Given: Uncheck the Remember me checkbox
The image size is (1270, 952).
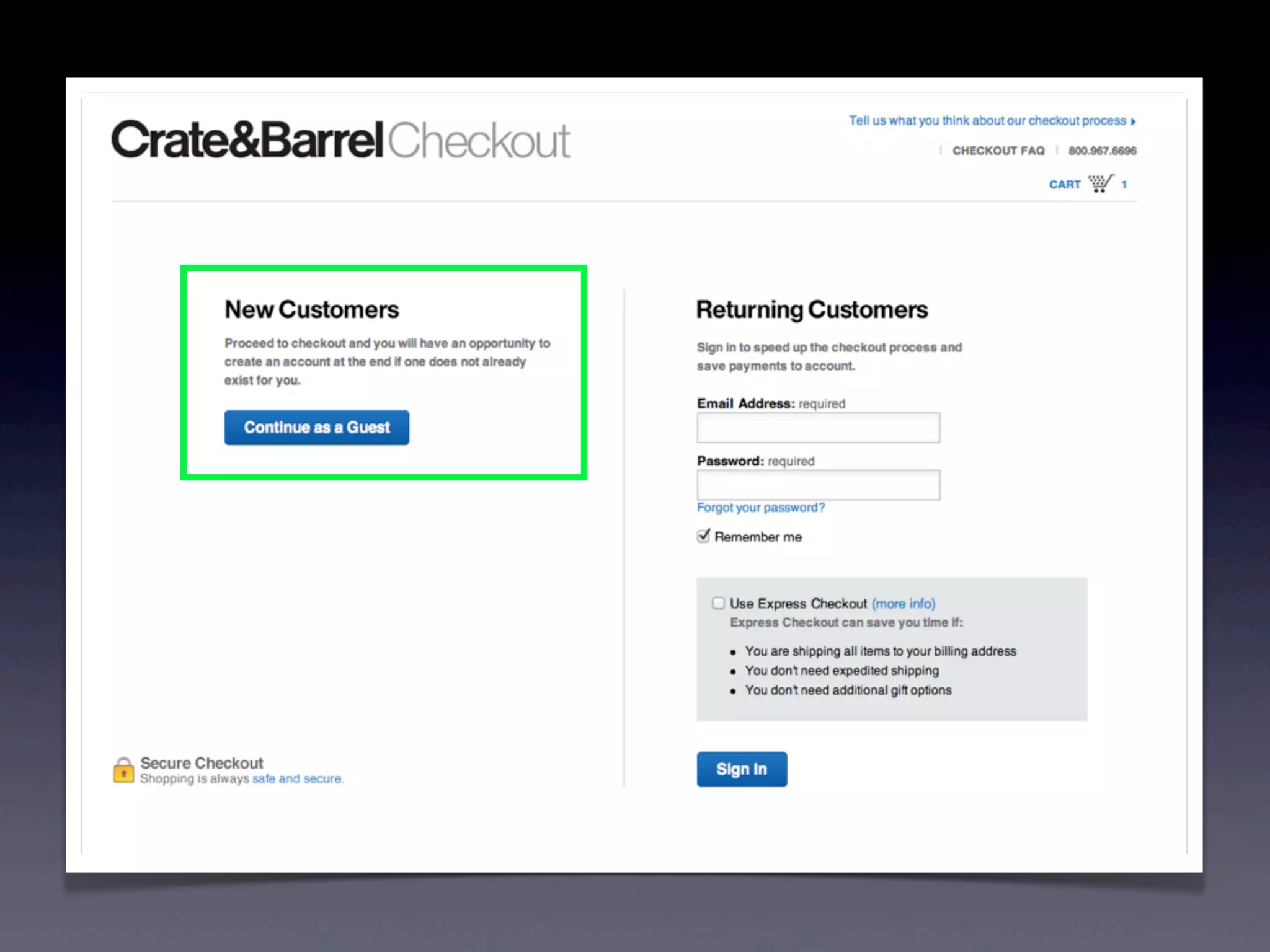Looking at the screenshot, I should [703, 536].
